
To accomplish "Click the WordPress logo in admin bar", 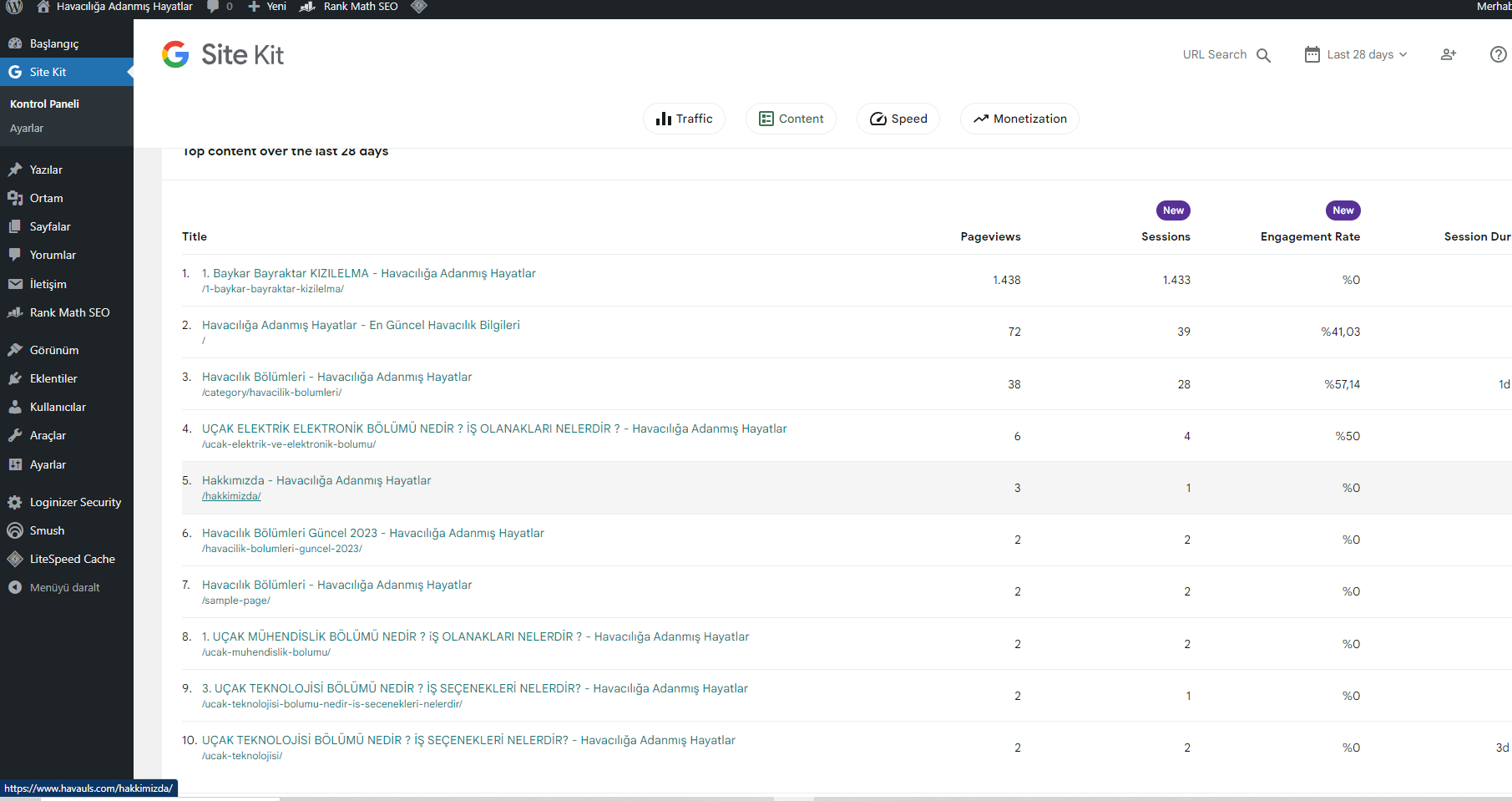I will (x=14, y=7).
